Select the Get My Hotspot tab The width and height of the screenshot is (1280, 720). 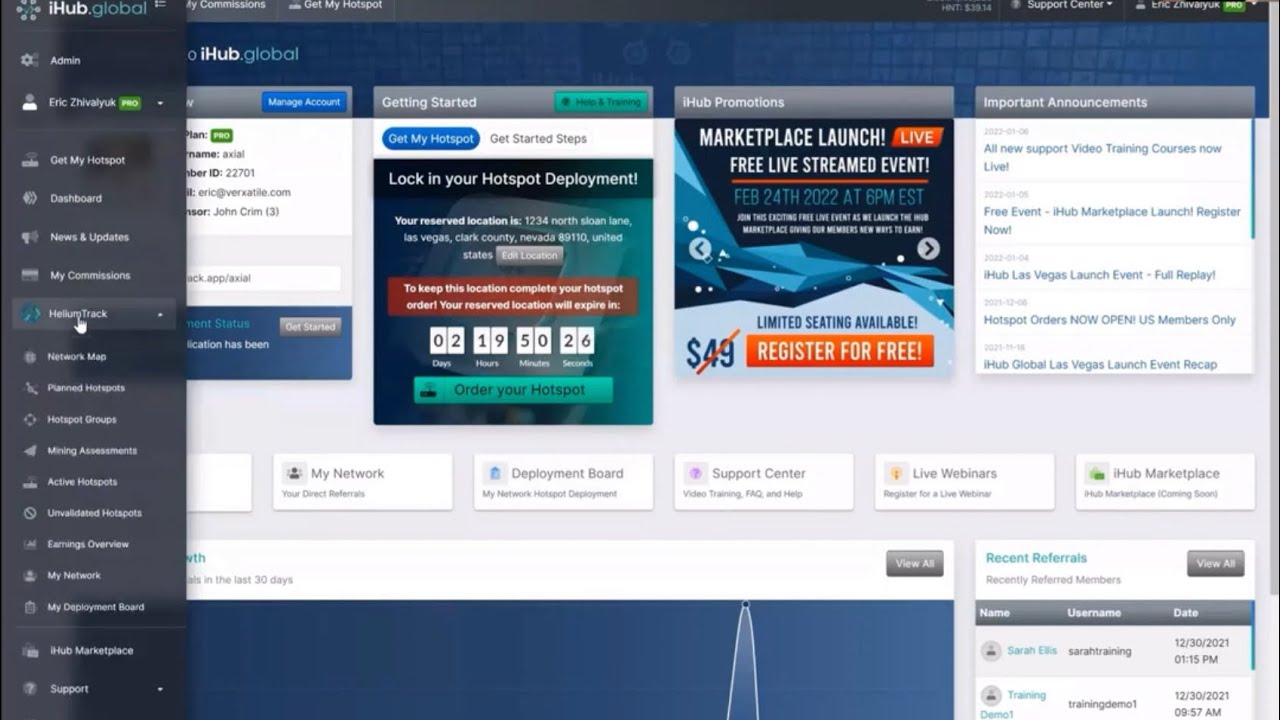click(431, 139)
